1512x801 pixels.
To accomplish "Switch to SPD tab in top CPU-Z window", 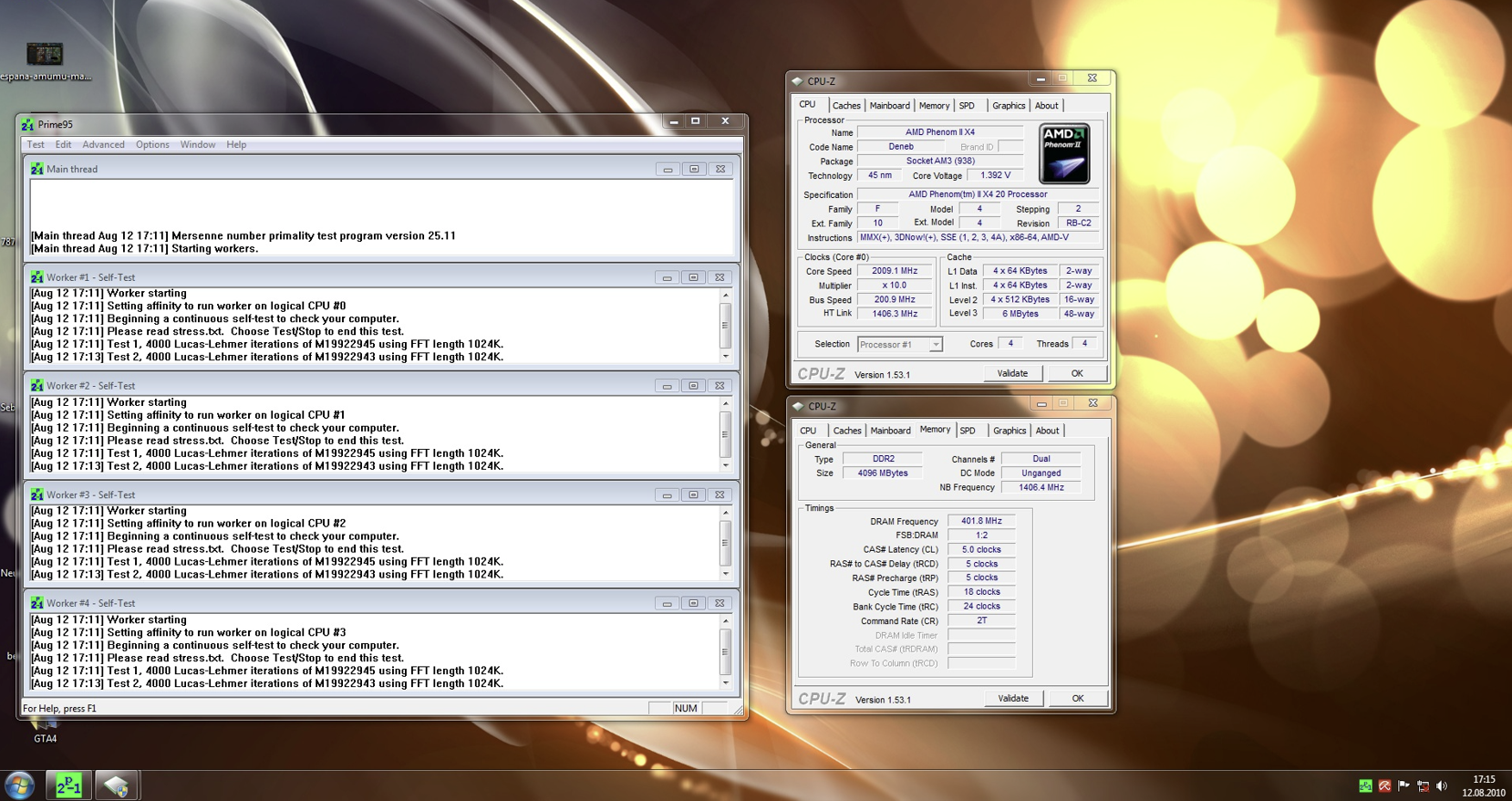I will 967,106.
